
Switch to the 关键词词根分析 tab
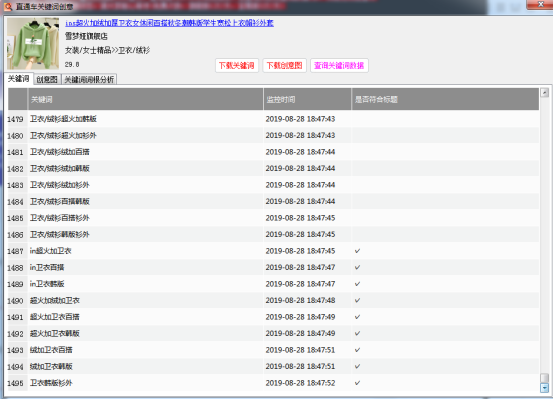pos(89,80)
